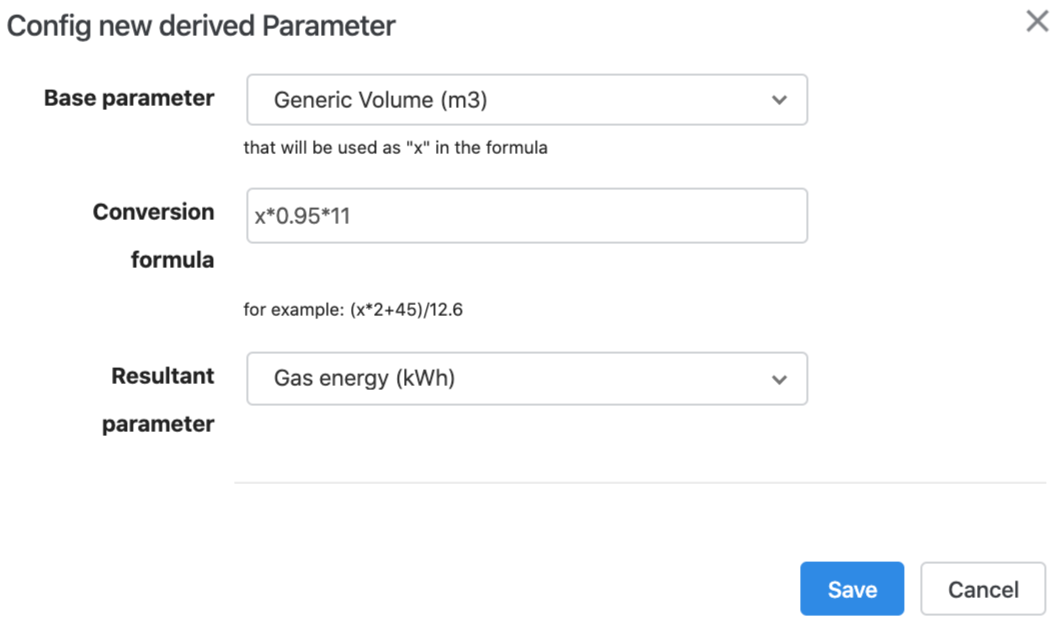Click the hint about "x" in the formula
This screenshot has width=1052, height=622.
395,148
